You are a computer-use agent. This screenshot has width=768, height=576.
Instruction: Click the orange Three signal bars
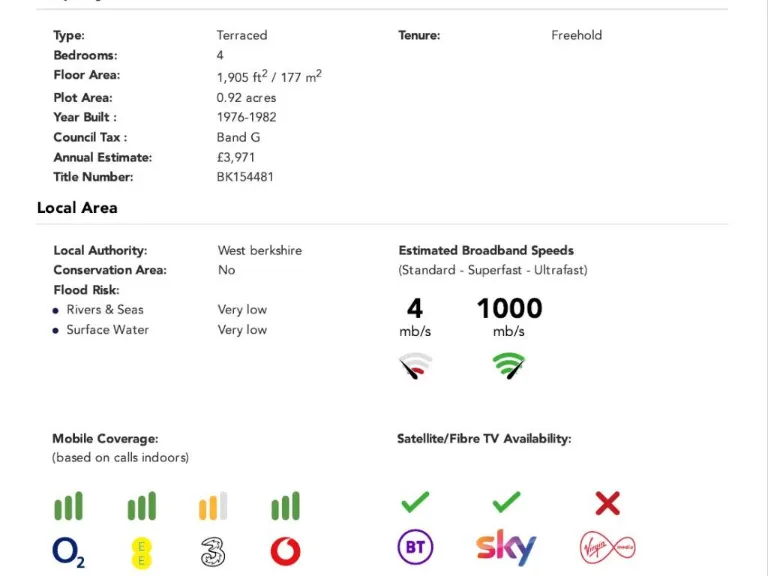click(x=213, y=507)
